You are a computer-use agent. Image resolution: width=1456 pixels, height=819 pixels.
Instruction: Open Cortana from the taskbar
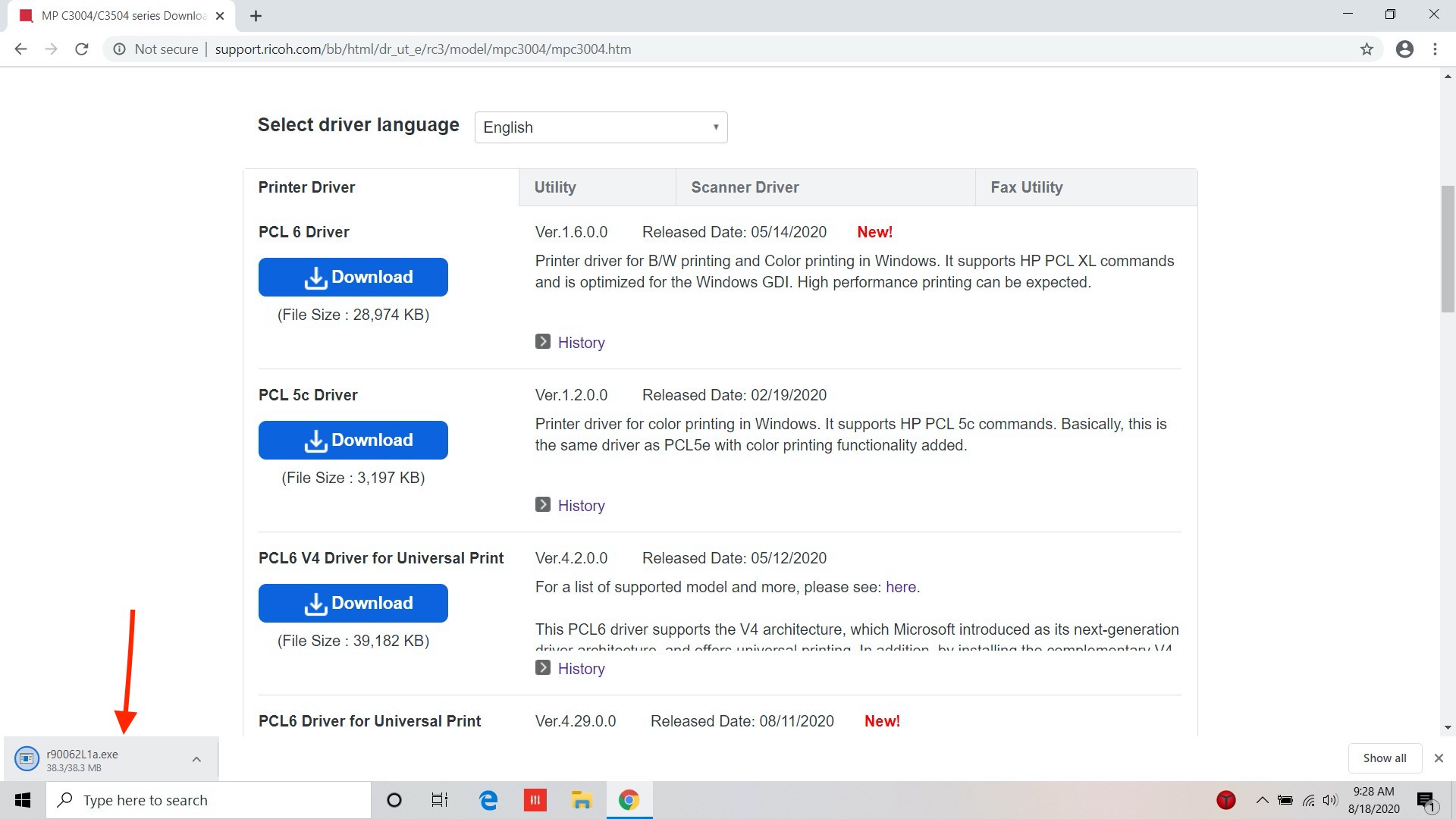(394, 800)
